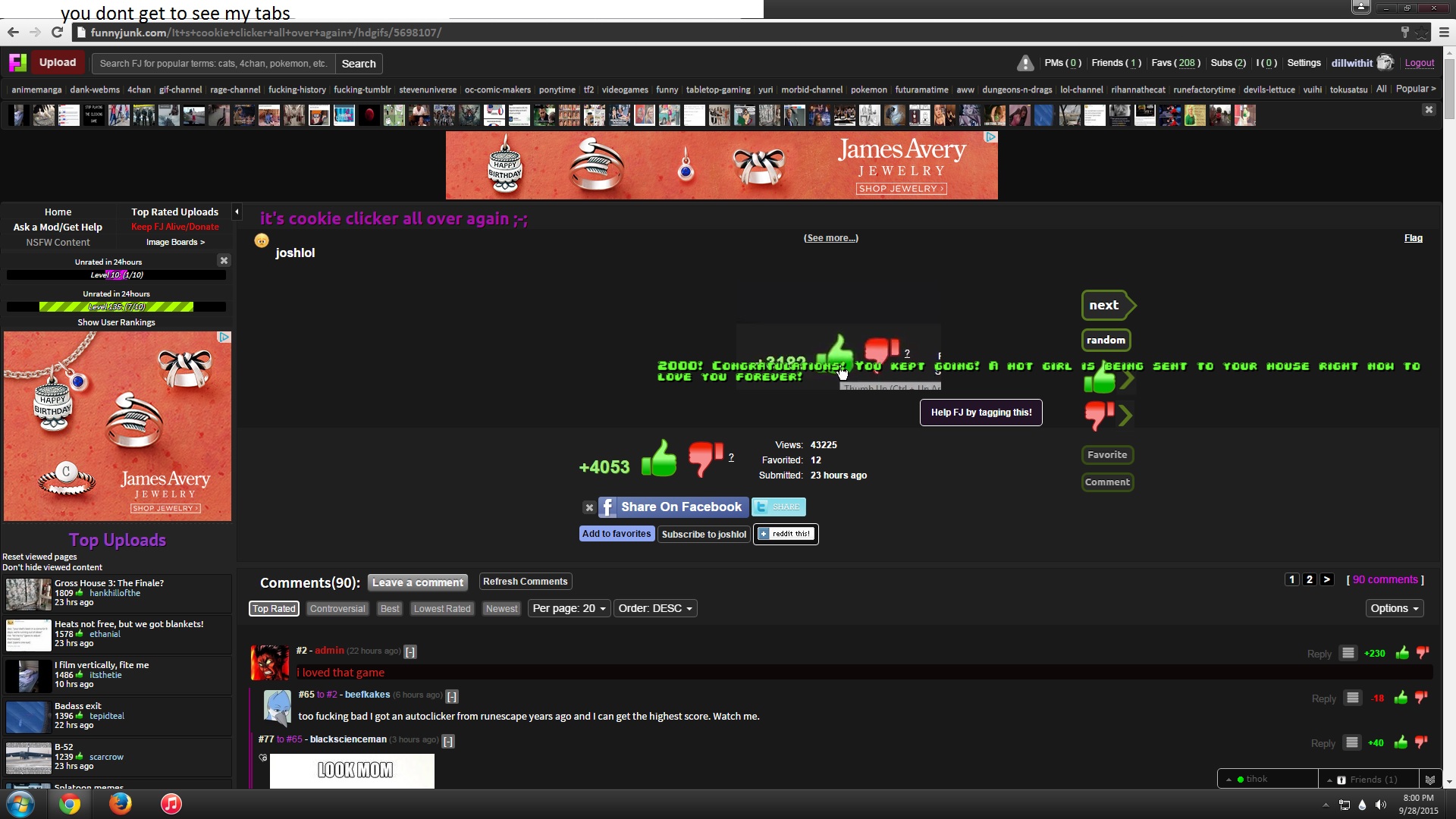Screen dimensions: 1456x819
Task: Thumb down beefkakes' comment #65
Action: (x=1422, y=698)
